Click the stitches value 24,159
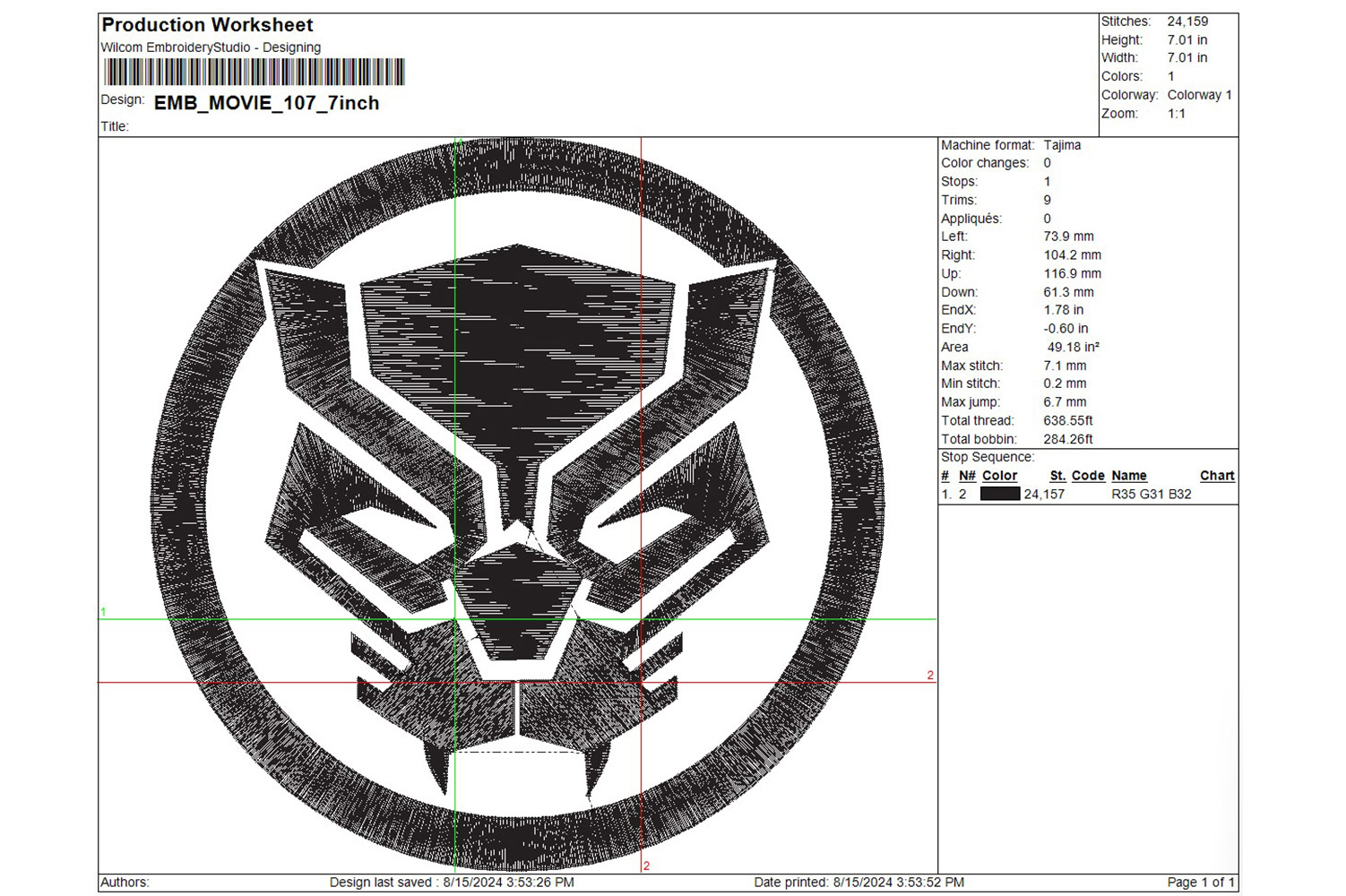1346x896 pixels. coord(1187,22)
